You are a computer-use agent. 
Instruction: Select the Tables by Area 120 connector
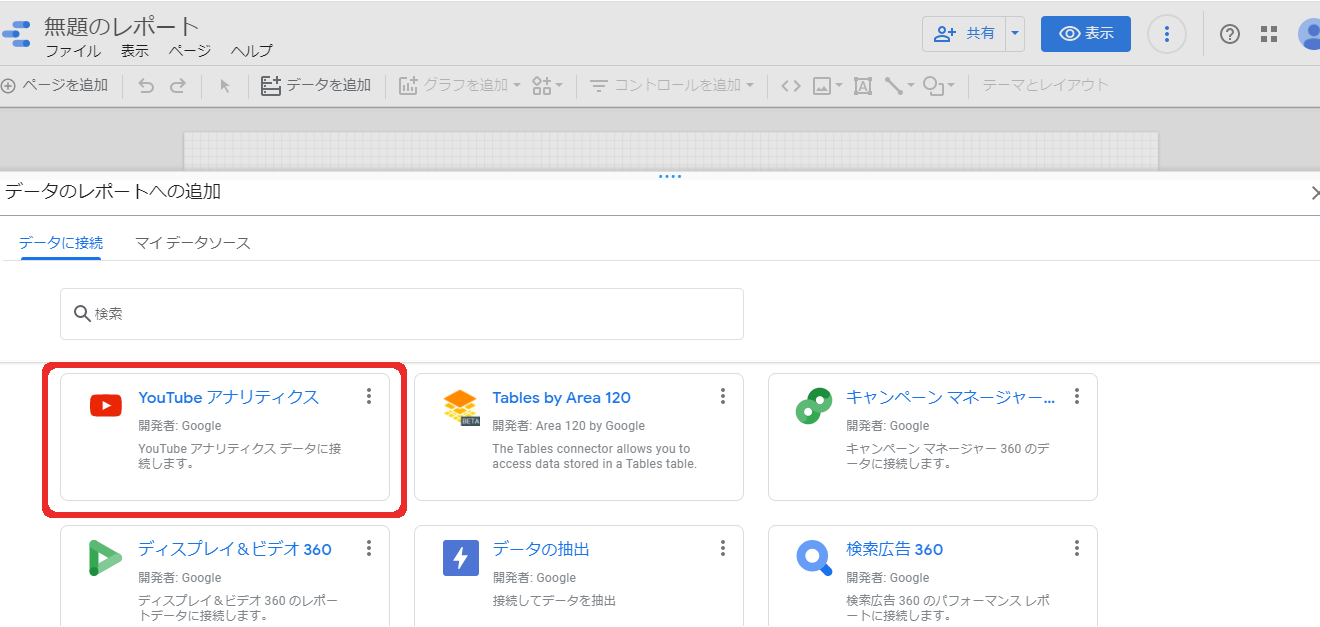579,437
